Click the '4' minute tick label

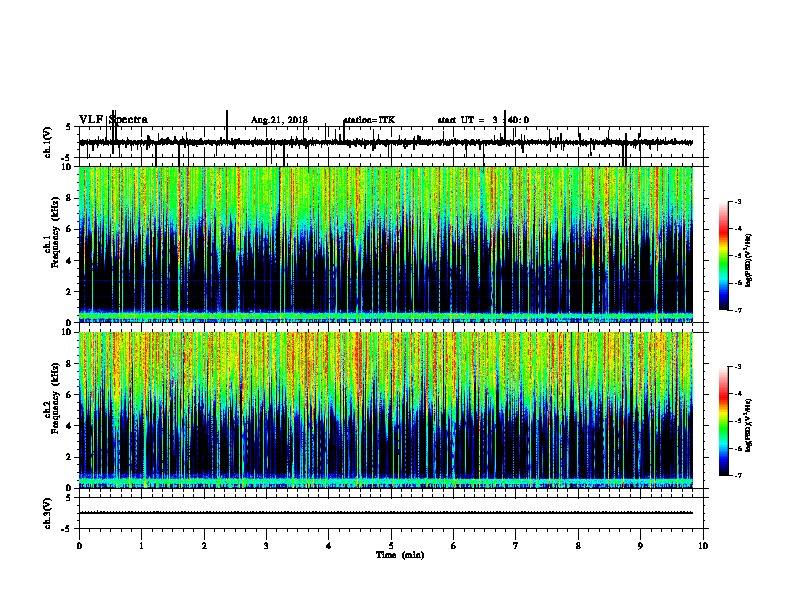[x=328, y=546]
